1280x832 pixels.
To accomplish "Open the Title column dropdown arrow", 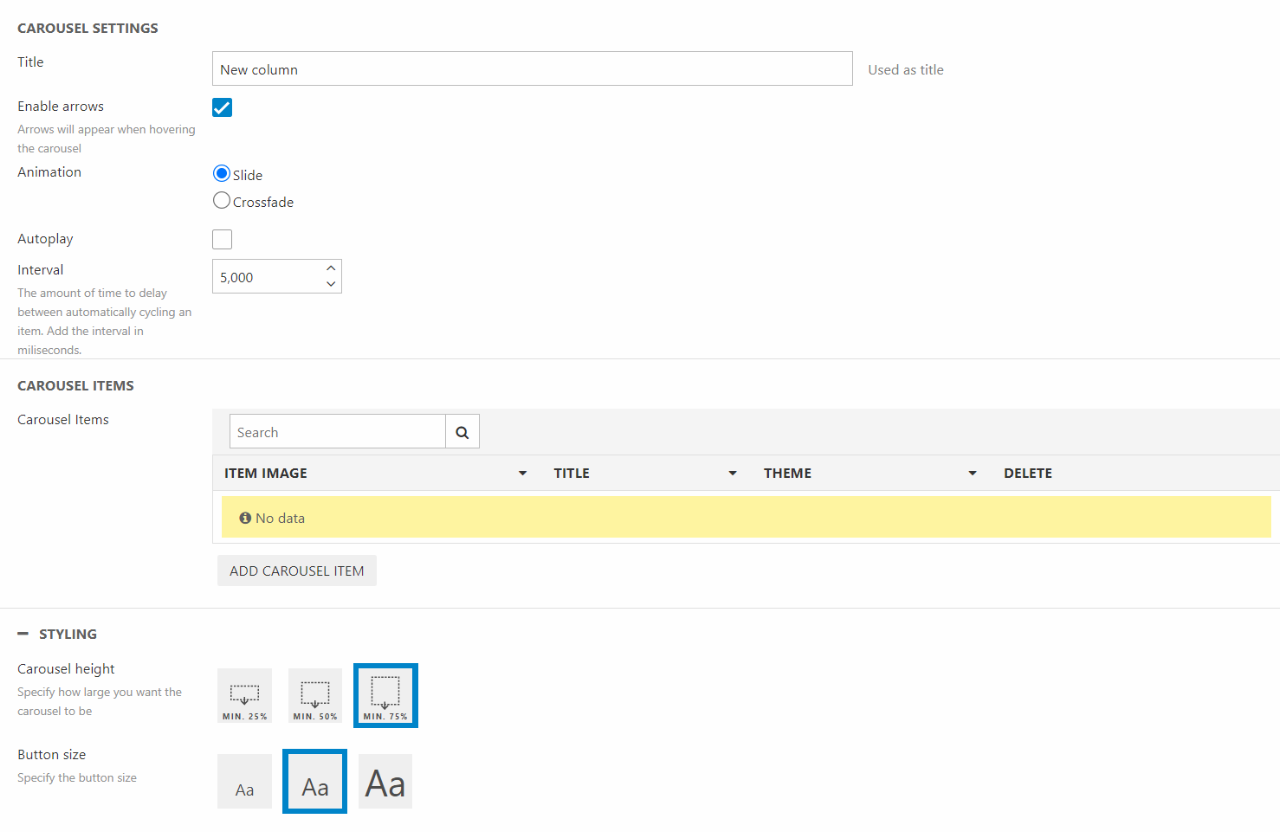I will (732, 473).
